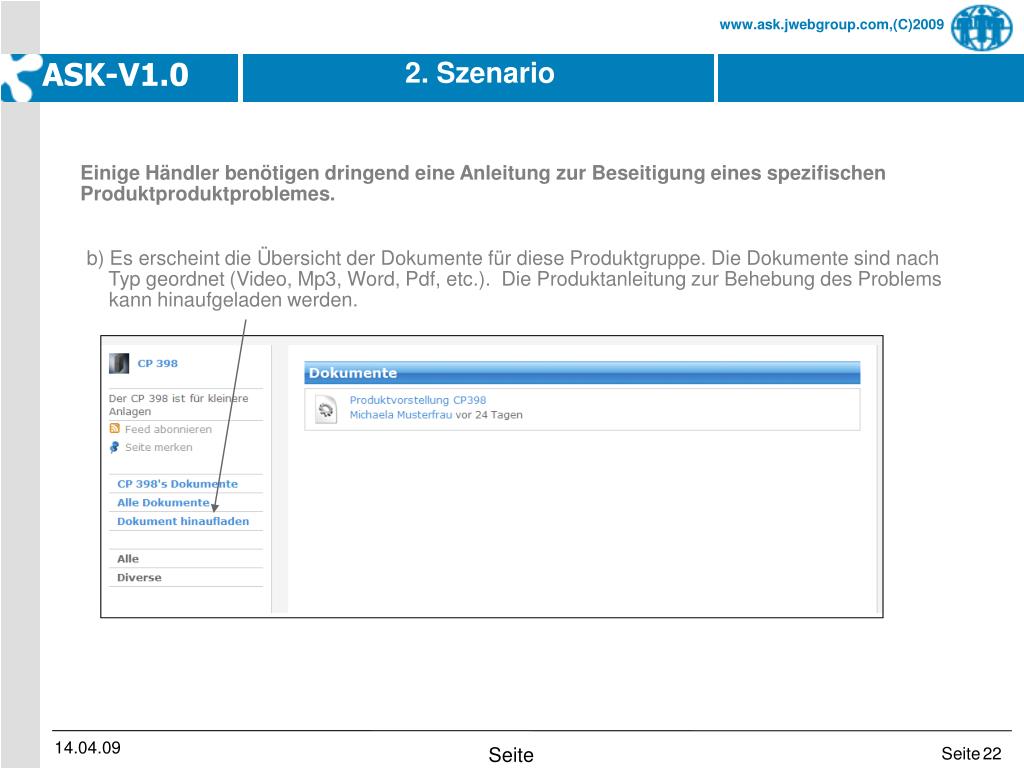This screenshot has width=1024, height=768.
Task: Click the '2. Szenario' slide title
Action: coord(479,72)
